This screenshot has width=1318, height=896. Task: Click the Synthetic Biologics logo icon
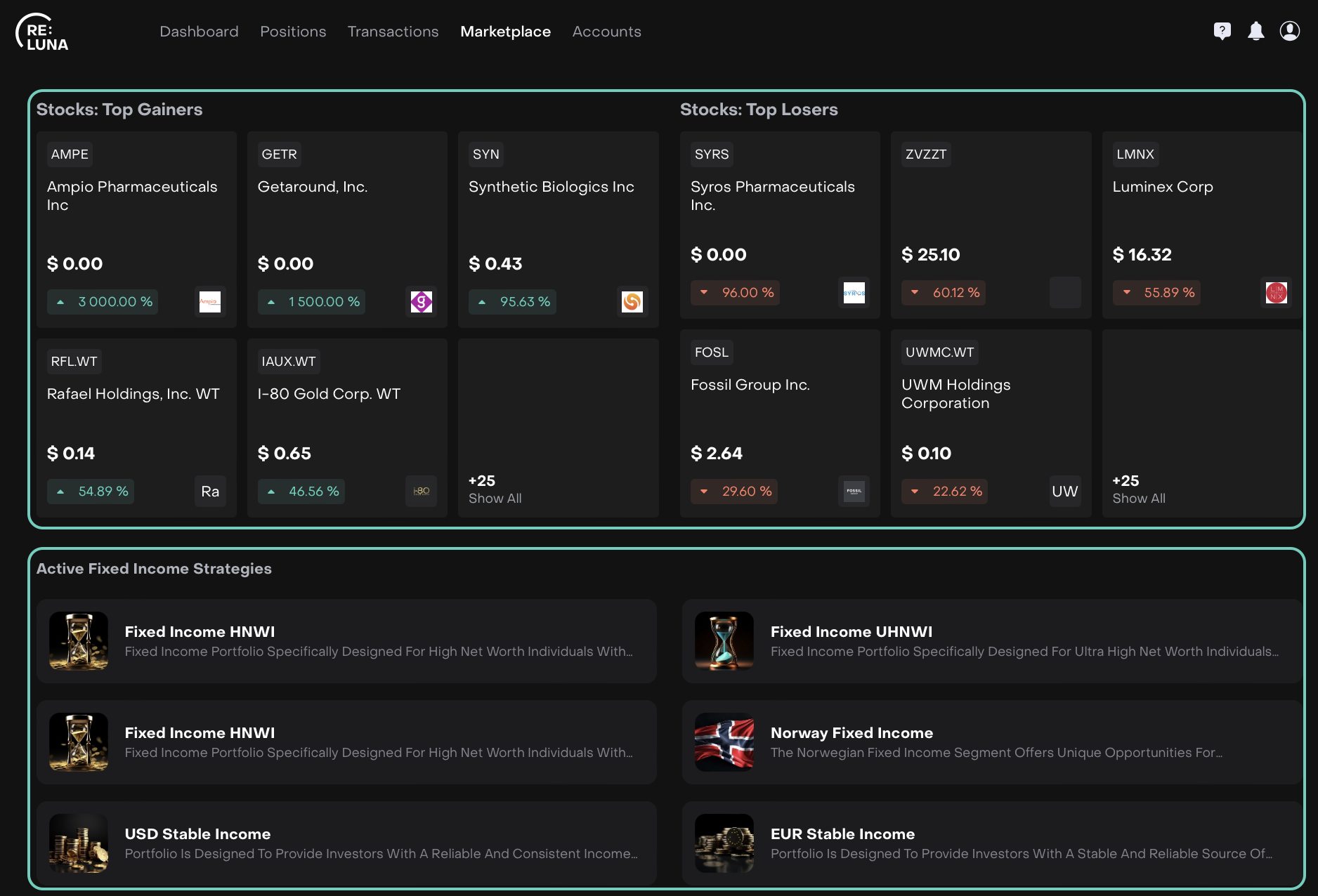(632, 302)
